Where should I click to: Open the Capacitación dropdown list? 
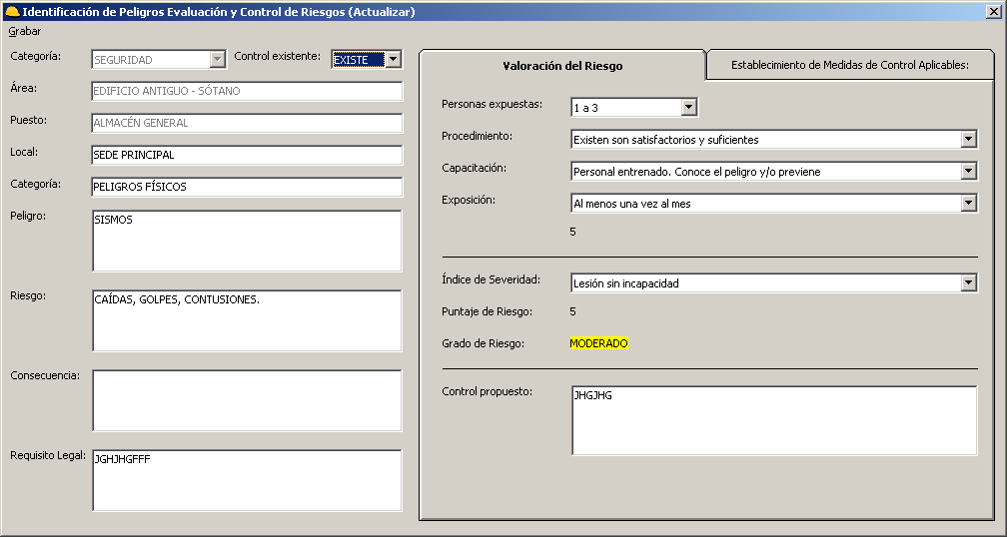point(968,172)
